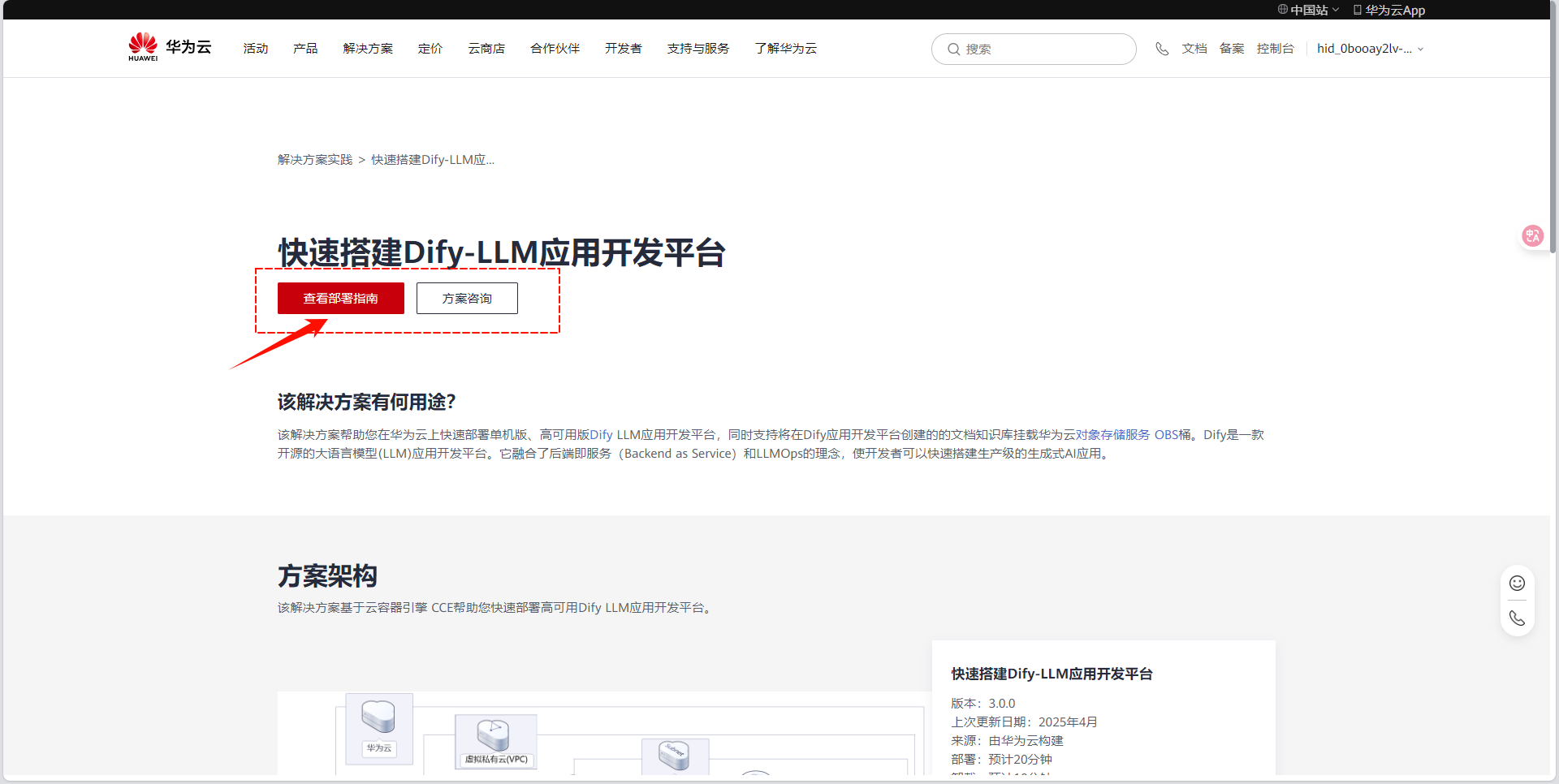
Task: Click the search magnifier icon
Action: pos(954,50)
